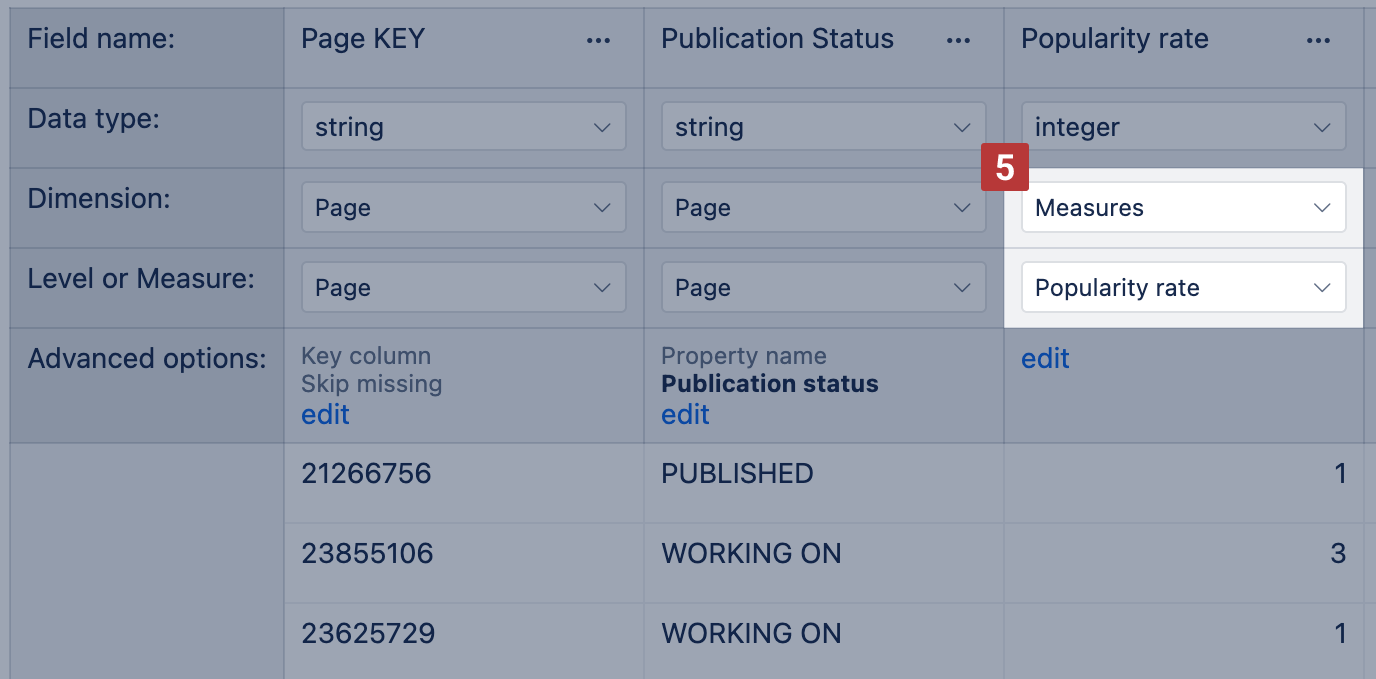
Task: Edit advanced options for Publication Status
Action: pos(685,414)
